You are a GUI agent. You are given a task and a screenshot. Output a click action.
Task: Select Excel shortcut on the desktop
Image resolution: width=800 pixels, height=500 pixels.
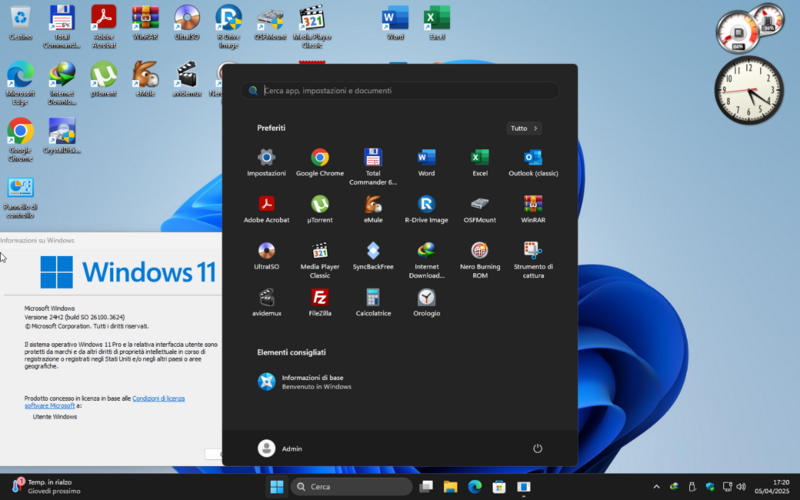(x=437, y=23)
